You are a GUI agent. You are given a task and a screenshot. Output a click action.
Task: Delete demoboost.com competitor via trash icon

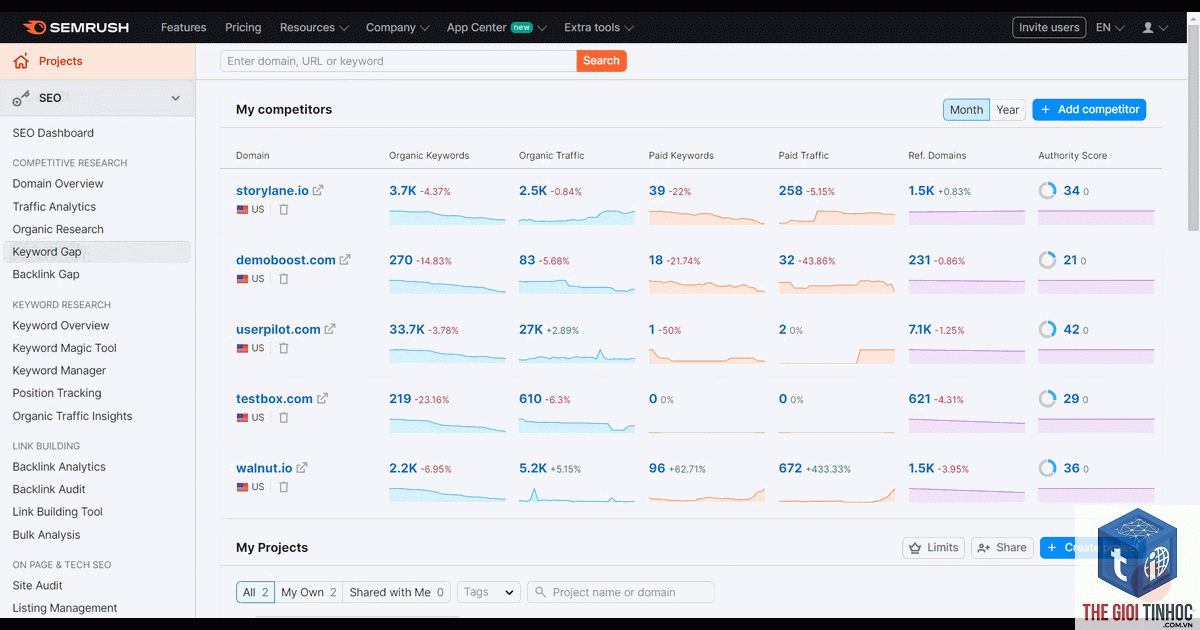coord(284,279)
